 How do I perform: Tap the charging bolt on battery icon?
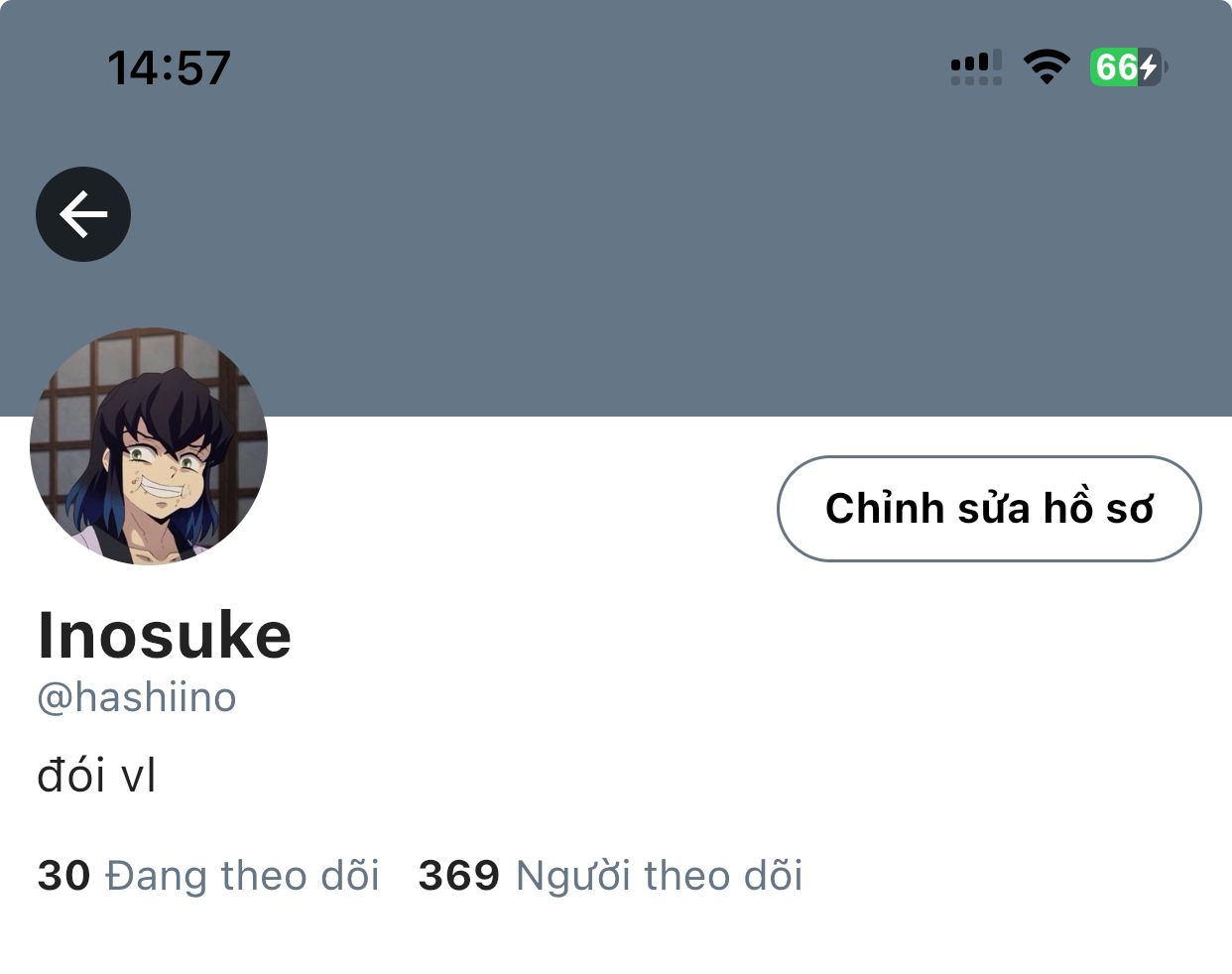point(1149,66)
